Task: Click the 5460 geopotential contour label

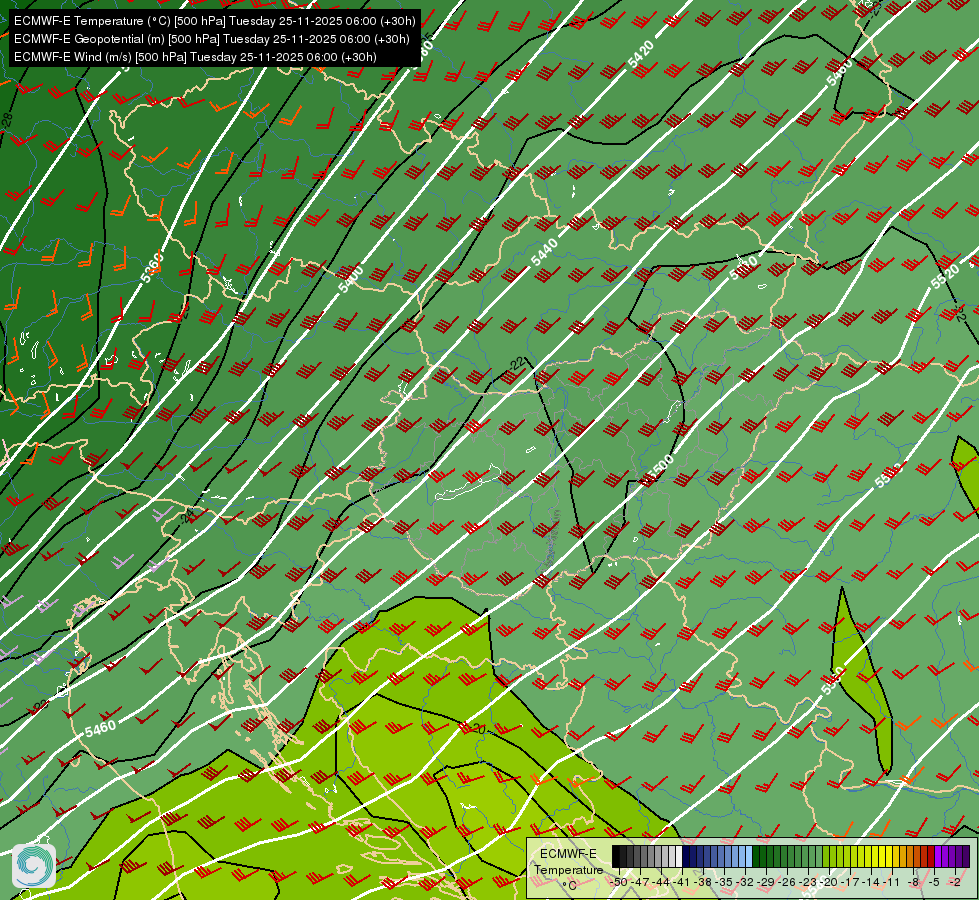Action: [101, 728]
